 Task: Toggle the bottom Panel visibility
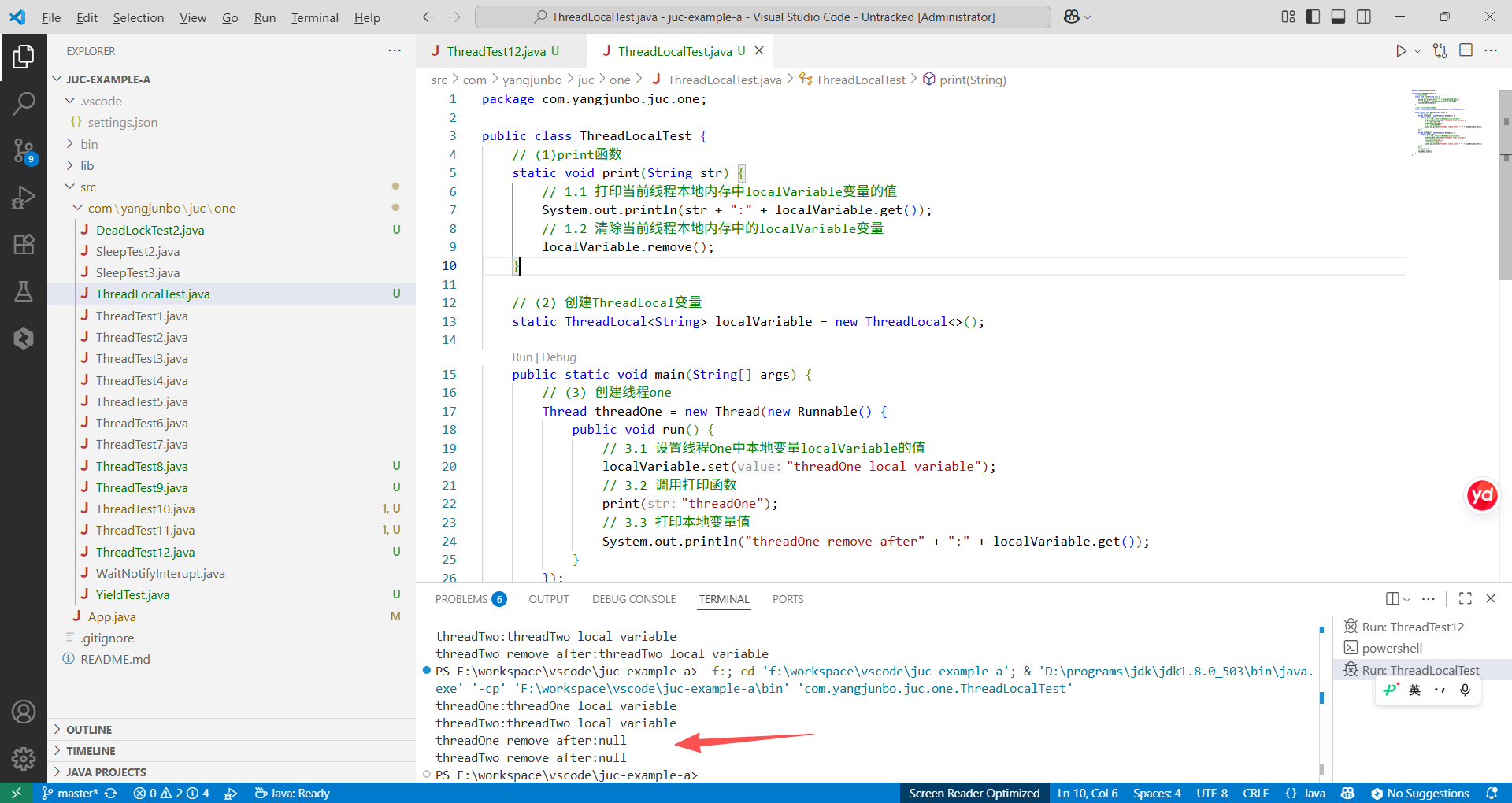coord(1339,17)
